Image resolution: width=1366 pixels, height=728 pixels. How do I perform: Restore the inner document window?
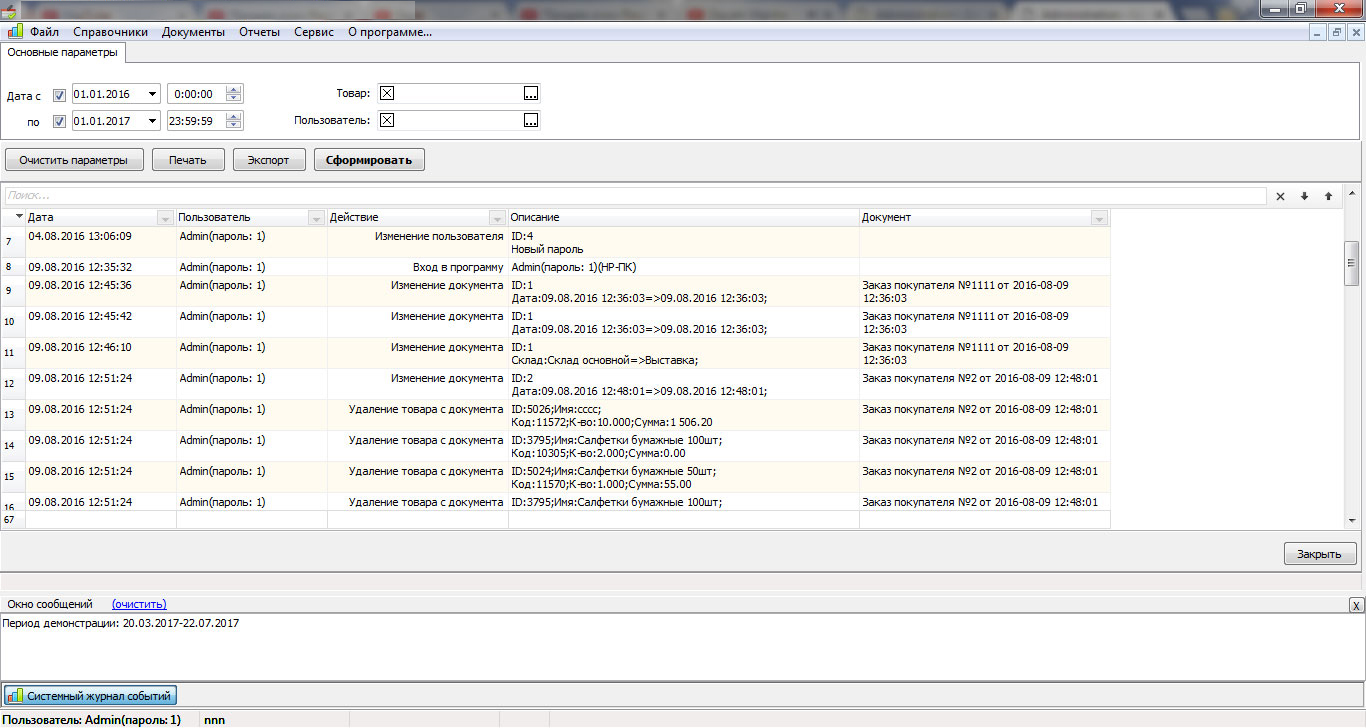pyautogui.click(x=1337, y=32)
